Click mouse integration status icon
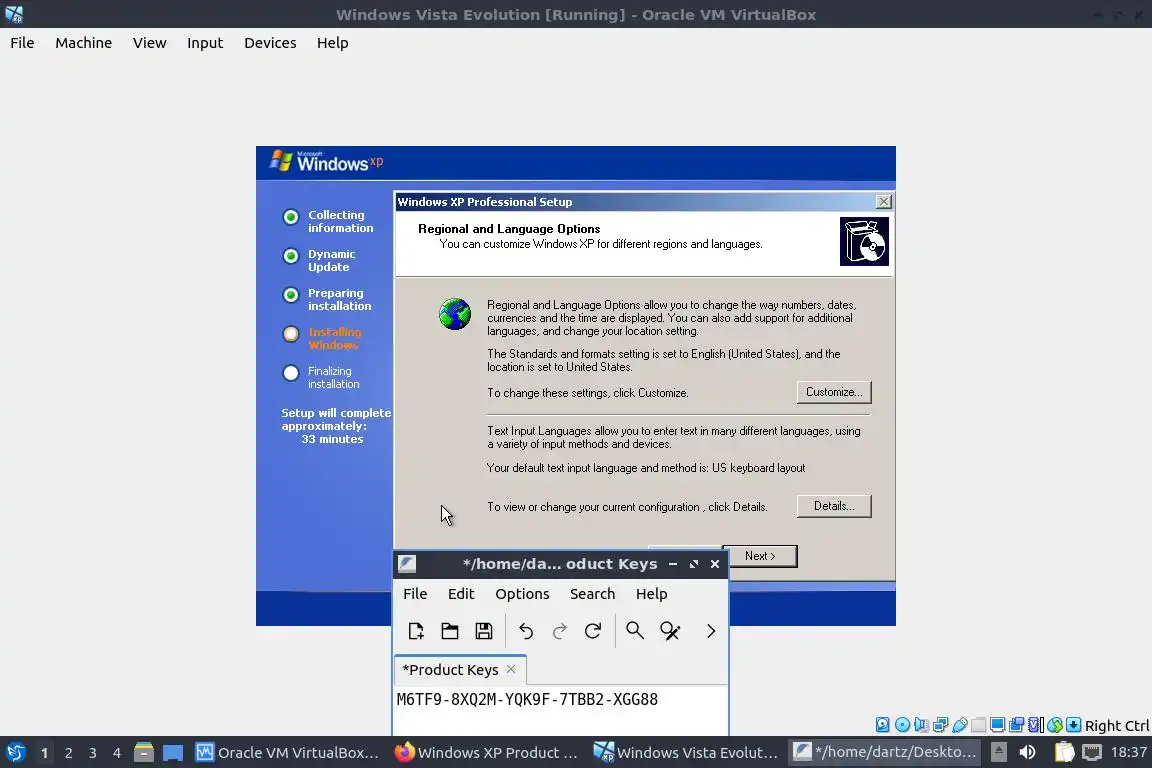Viewport: 1152px width, 768px height. [x=1055, y=725]
